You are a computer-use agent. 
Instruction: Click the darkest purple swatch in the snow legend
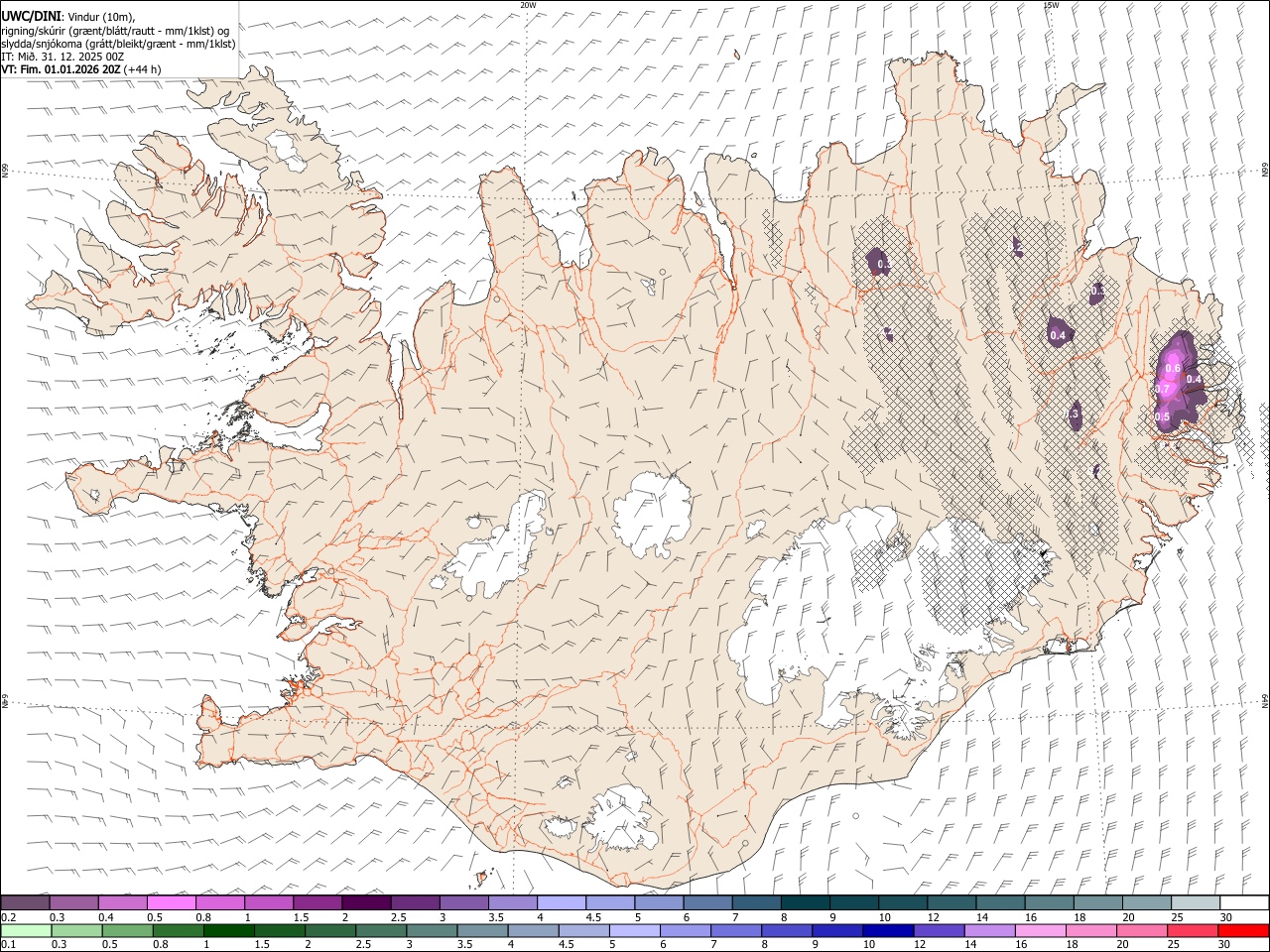click(366, 903)
